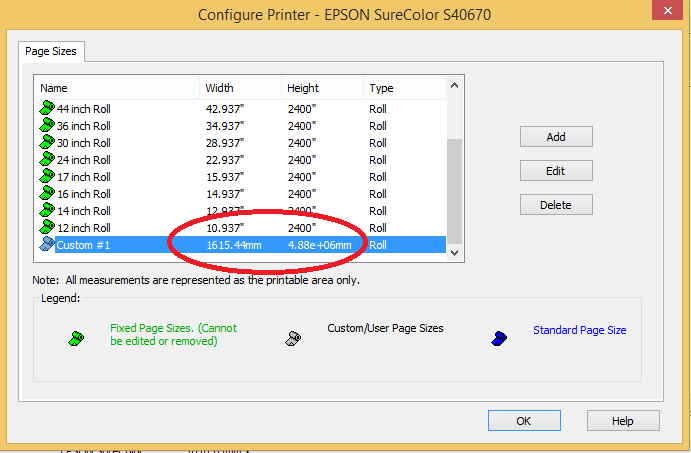Screen dimensions: 691x453
Task: Confirm with the OK button
Action: click(x=523, y=421)
